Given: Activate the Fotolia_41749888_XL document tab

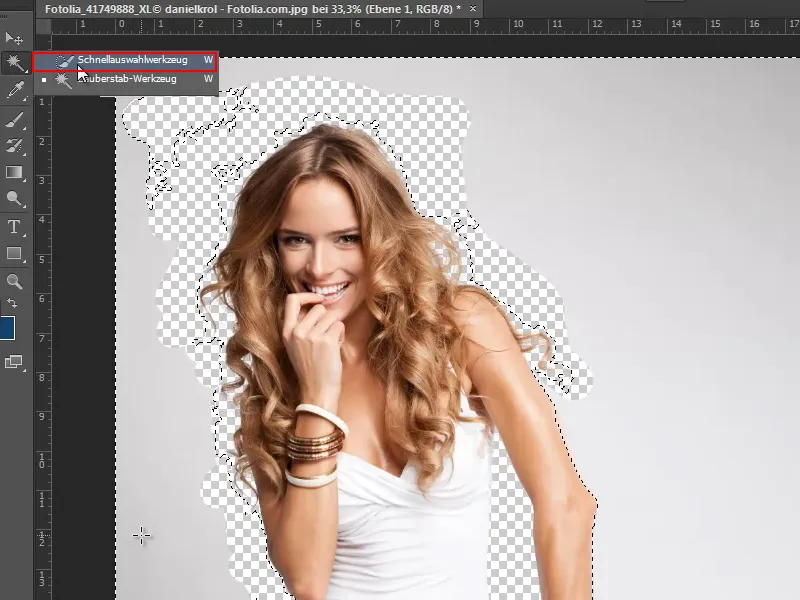Looking at the screenshot, I should 253,9.
